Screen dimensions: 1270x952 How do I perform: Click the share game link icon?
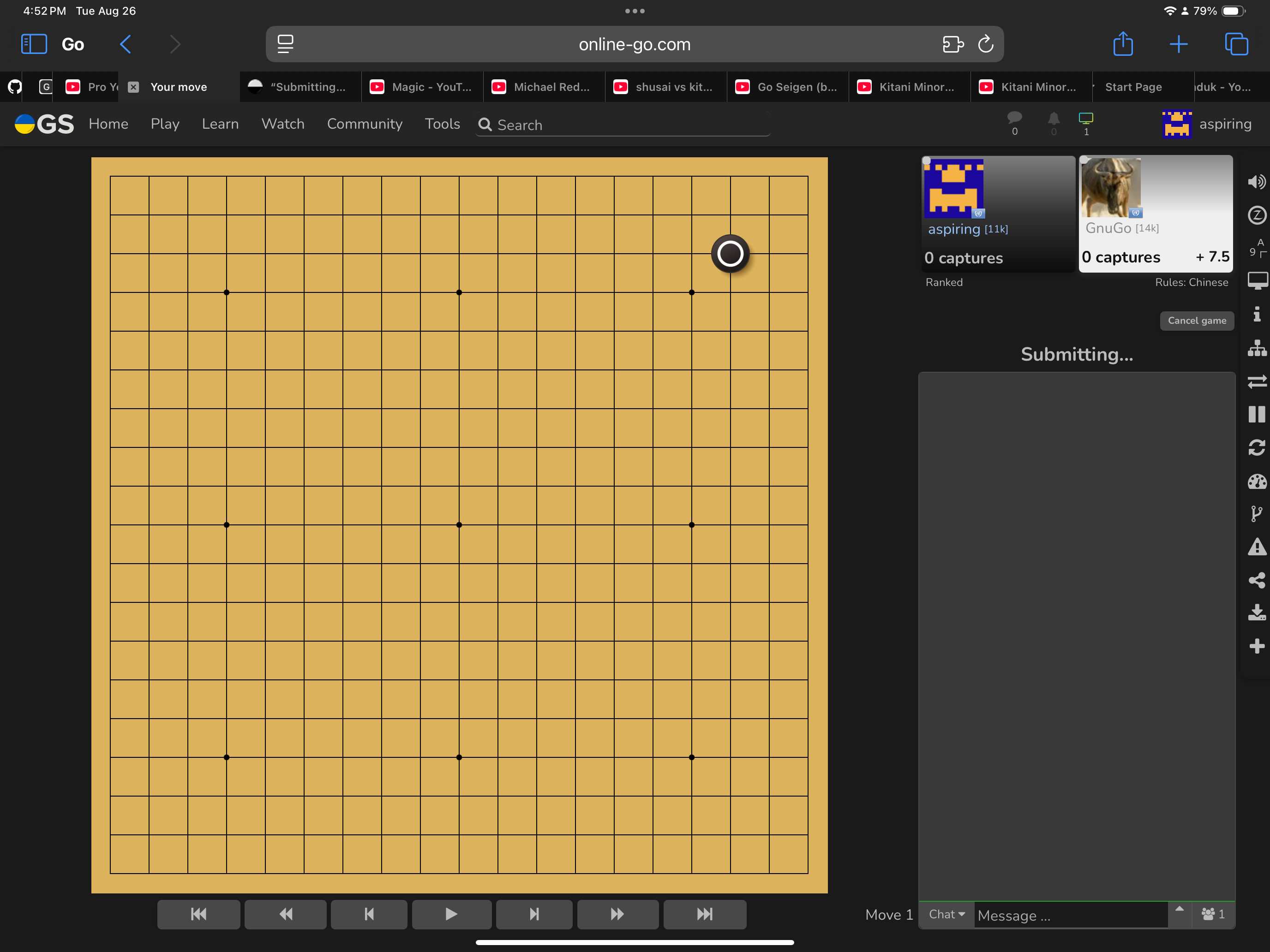point(1256,580)
